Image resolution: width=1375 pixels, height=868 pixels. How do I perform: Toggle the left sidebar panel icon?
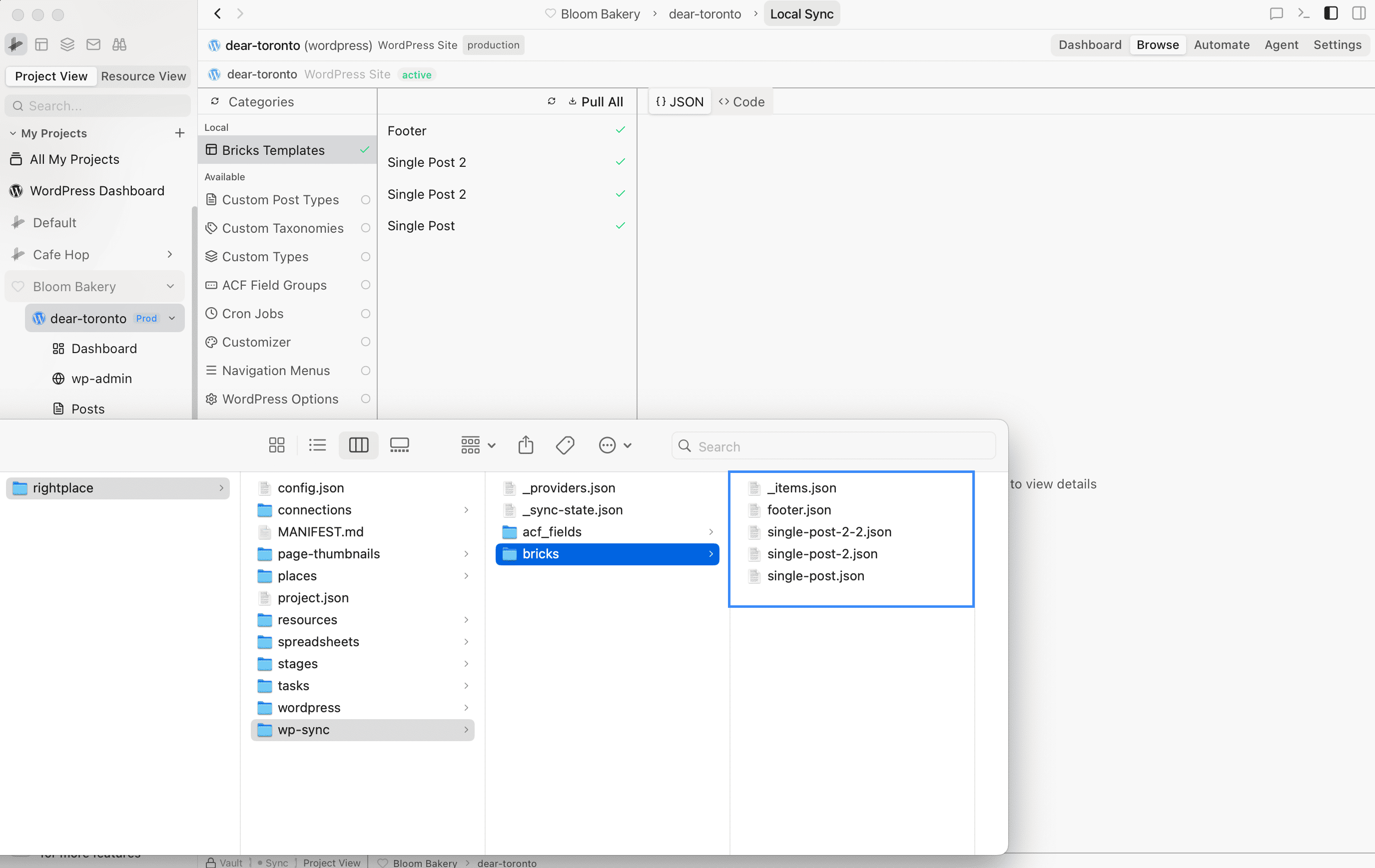(1331, 13)
